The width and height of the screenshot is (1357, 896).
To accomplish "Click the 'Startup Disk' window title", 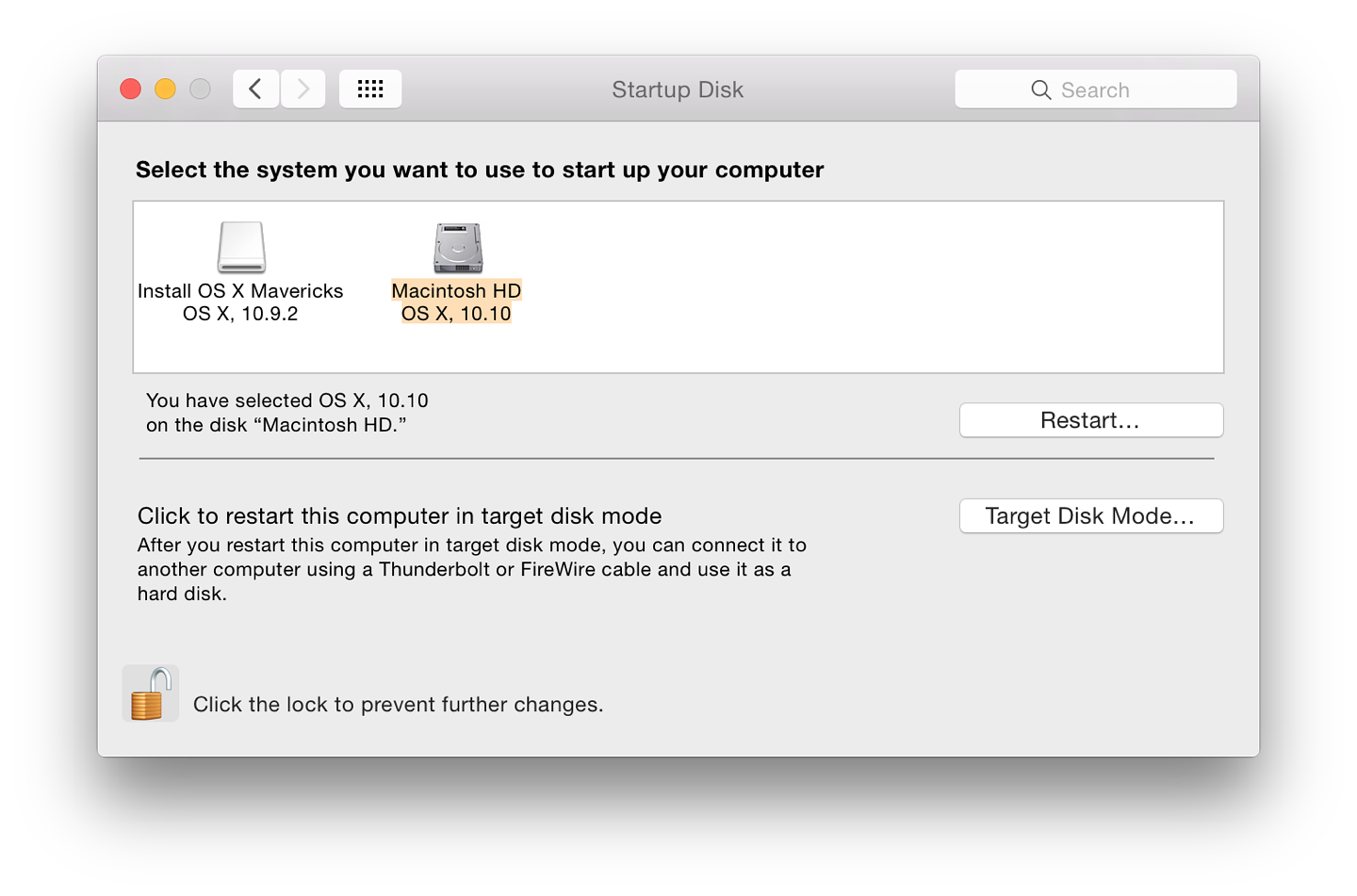I will click(678, 90).
